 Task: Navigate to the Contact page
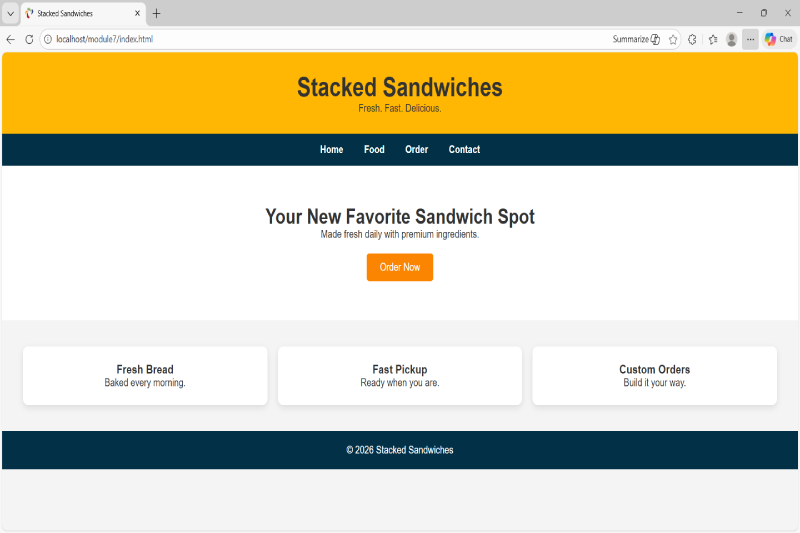point(464,150)
